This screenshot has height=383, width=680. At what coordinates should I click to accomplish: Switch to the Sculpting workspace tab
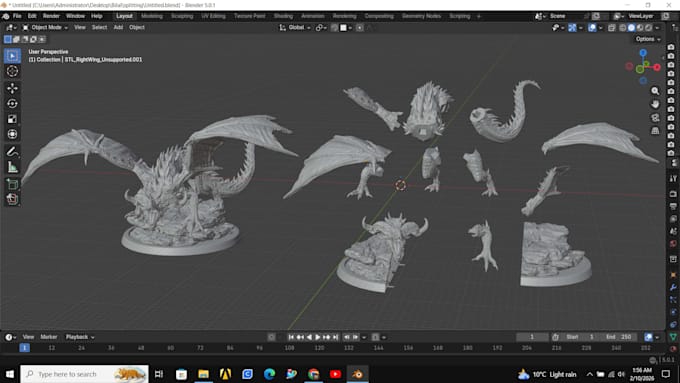tap(182, 16)
